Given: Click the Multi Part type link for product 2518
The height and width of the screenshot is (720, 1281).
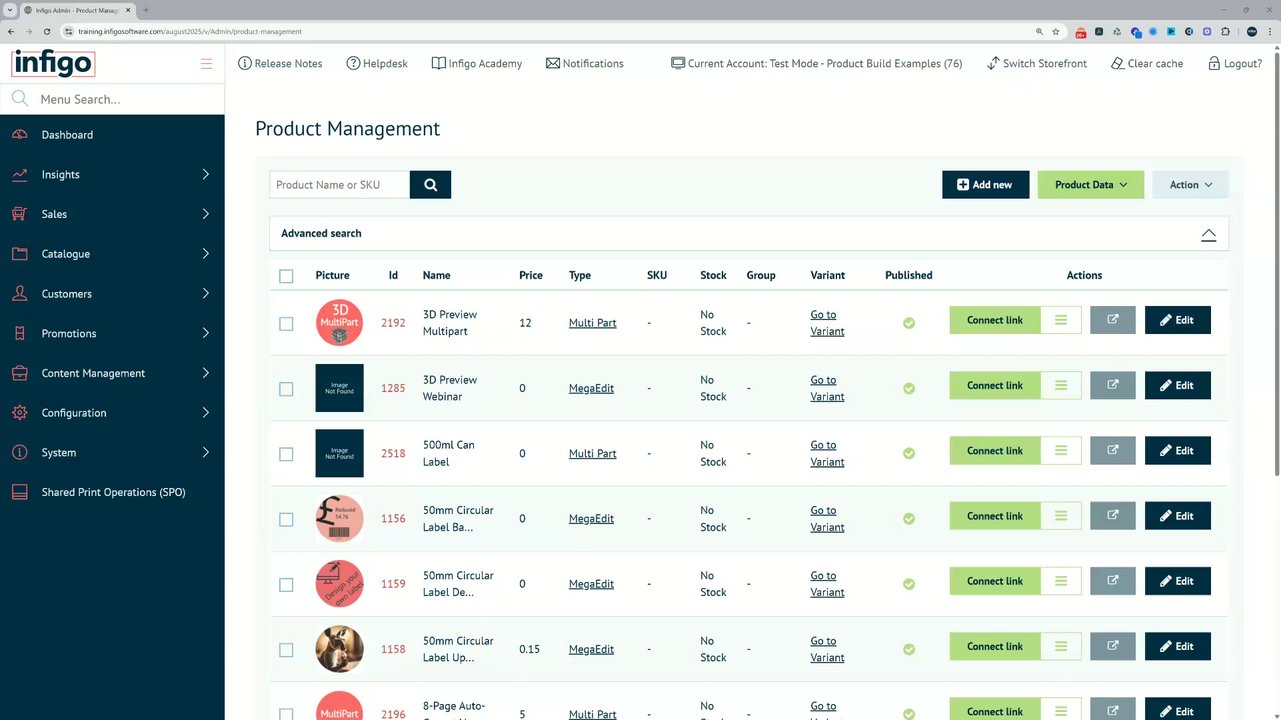Looking at the screenshot, I should pos(592,453).
